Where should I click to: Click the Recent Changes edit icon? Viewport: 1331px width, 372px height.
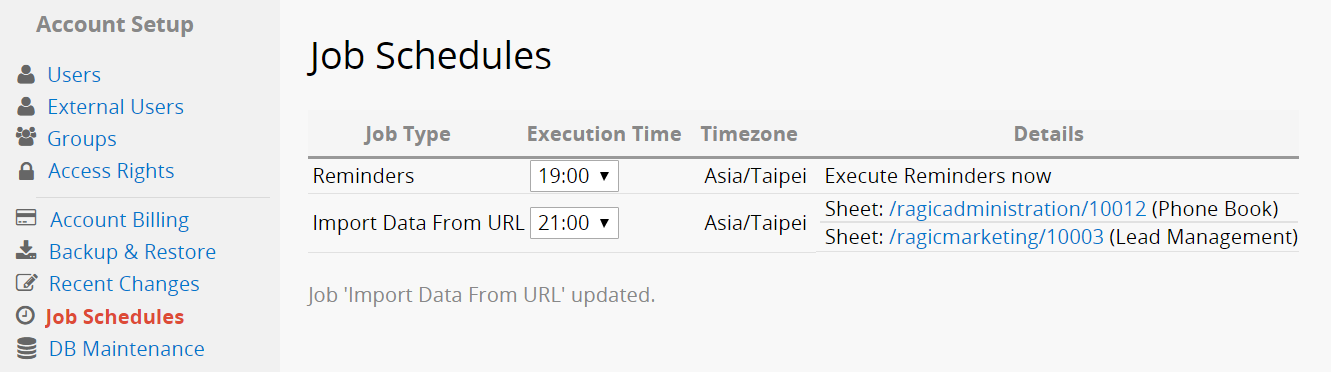tap(27, 283)
